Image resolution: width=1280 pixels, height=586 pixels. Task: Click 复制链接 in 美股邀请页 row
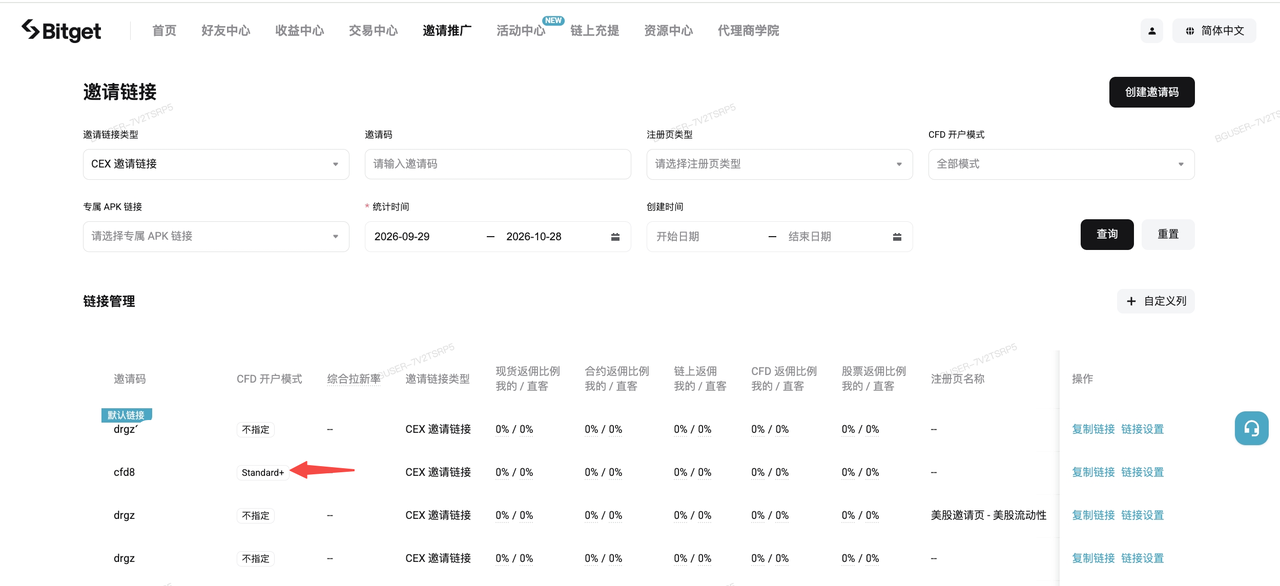[x=1093, y=515]
